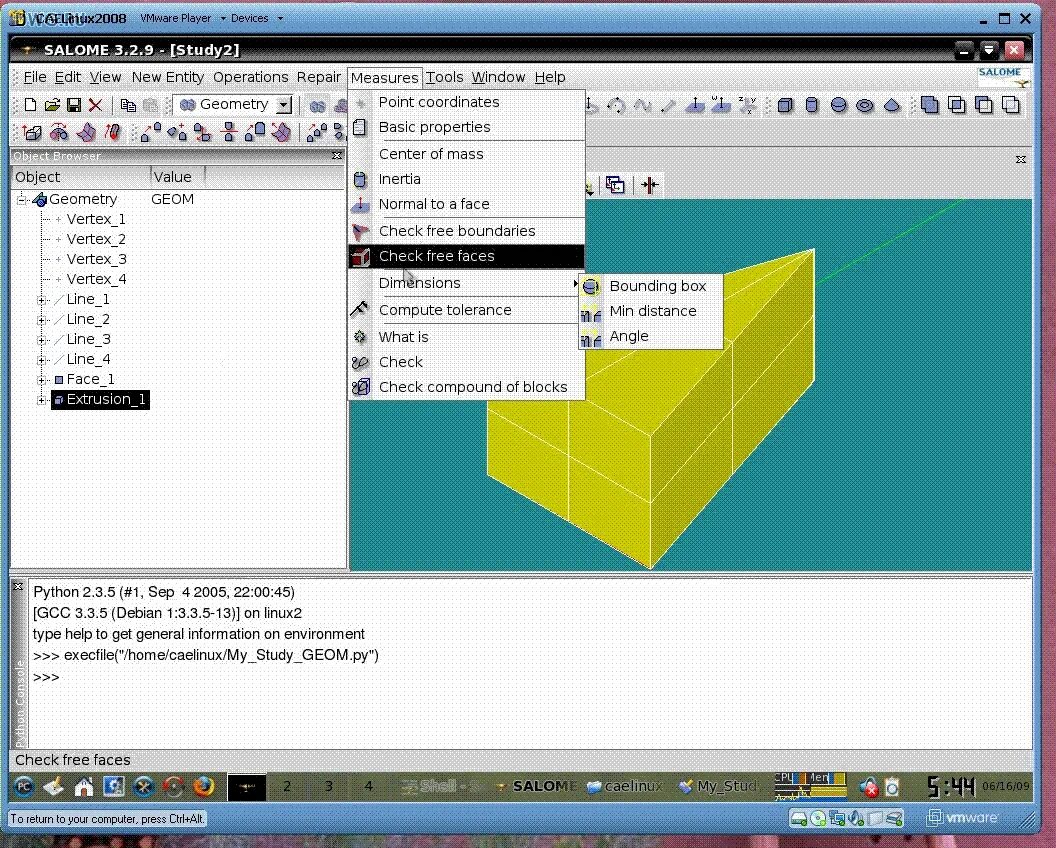The height and width of the screenshot is (848, 1056).
Task: Select Check free boundaries entry
Action: click(x=466, y=231)
